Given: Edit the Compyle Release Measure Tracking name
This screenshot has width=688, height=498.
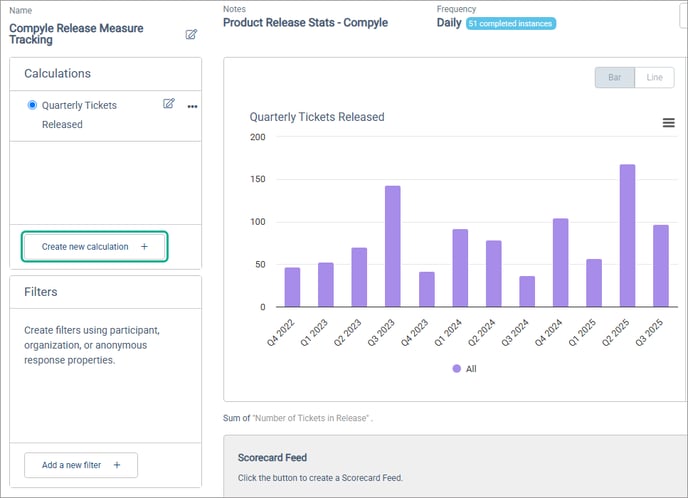Looking at the screenshot, I should point(191,35).
